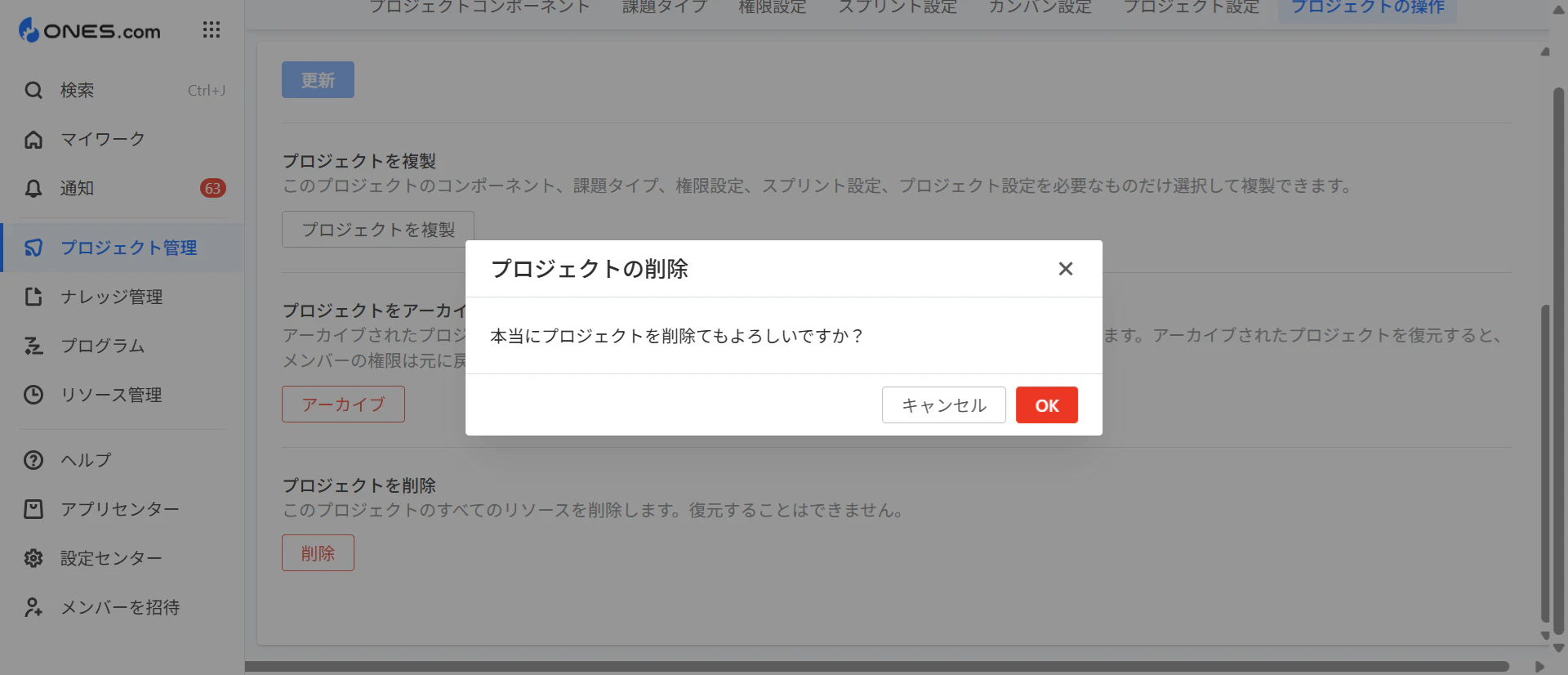Click the プログラム sidebar icon
1568x675 pixels.
33,346
